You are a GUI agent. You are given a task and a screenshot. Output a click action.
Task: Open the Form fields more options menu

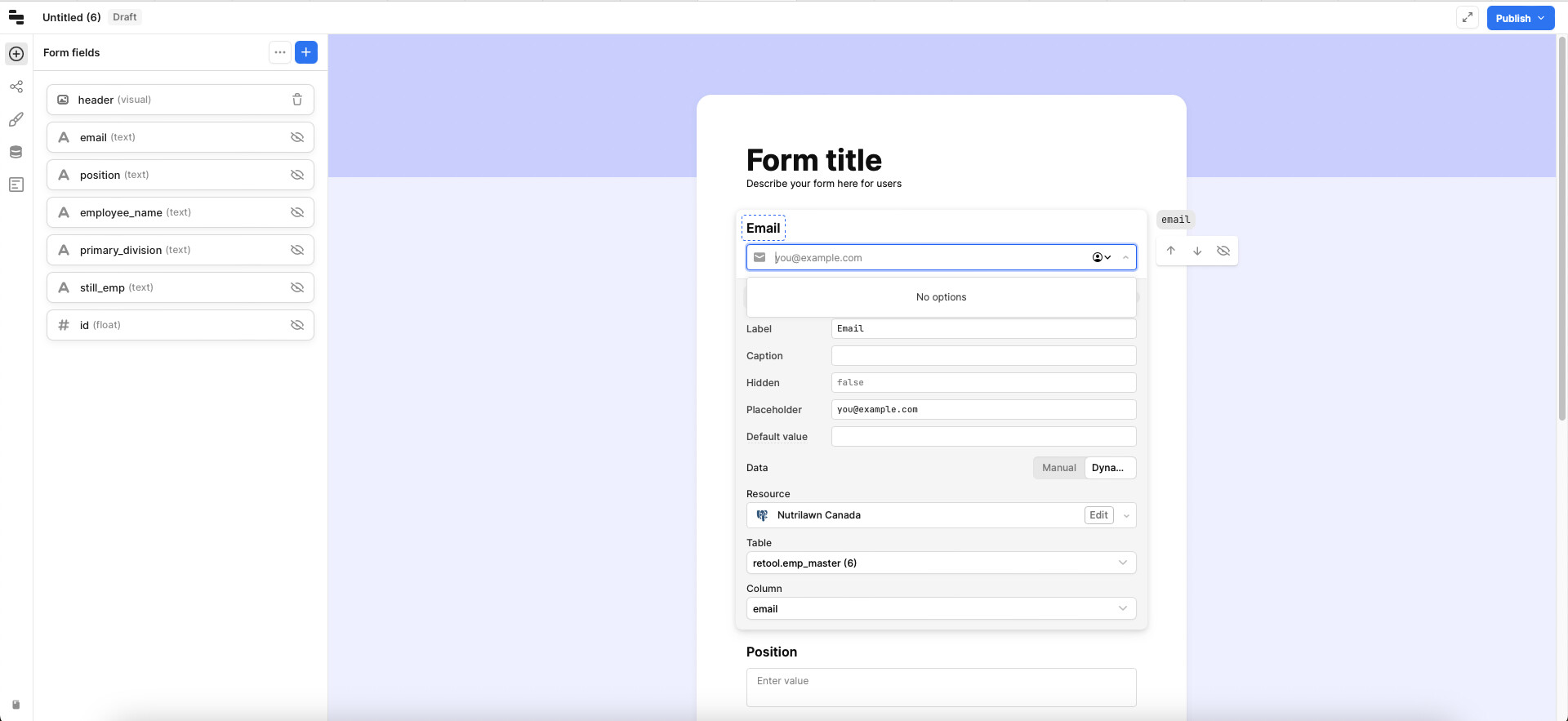tap(280, 52)
